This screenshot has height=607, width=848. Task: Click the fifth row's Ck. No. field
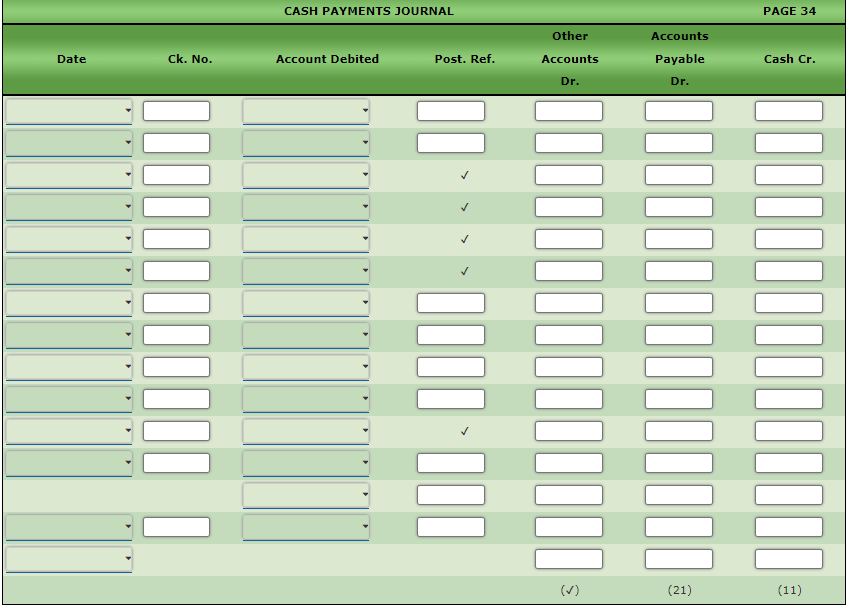(x=176, y=239)
